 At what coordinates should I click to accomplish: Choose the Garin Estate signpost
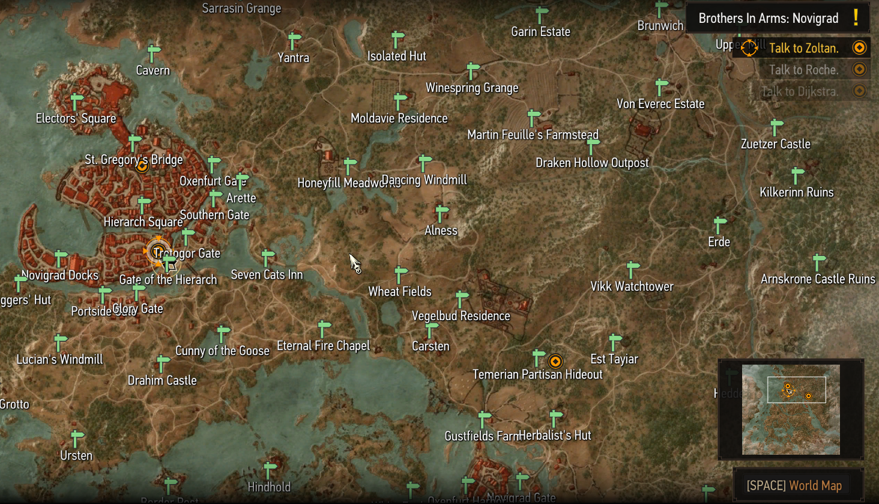coord(542,15)
